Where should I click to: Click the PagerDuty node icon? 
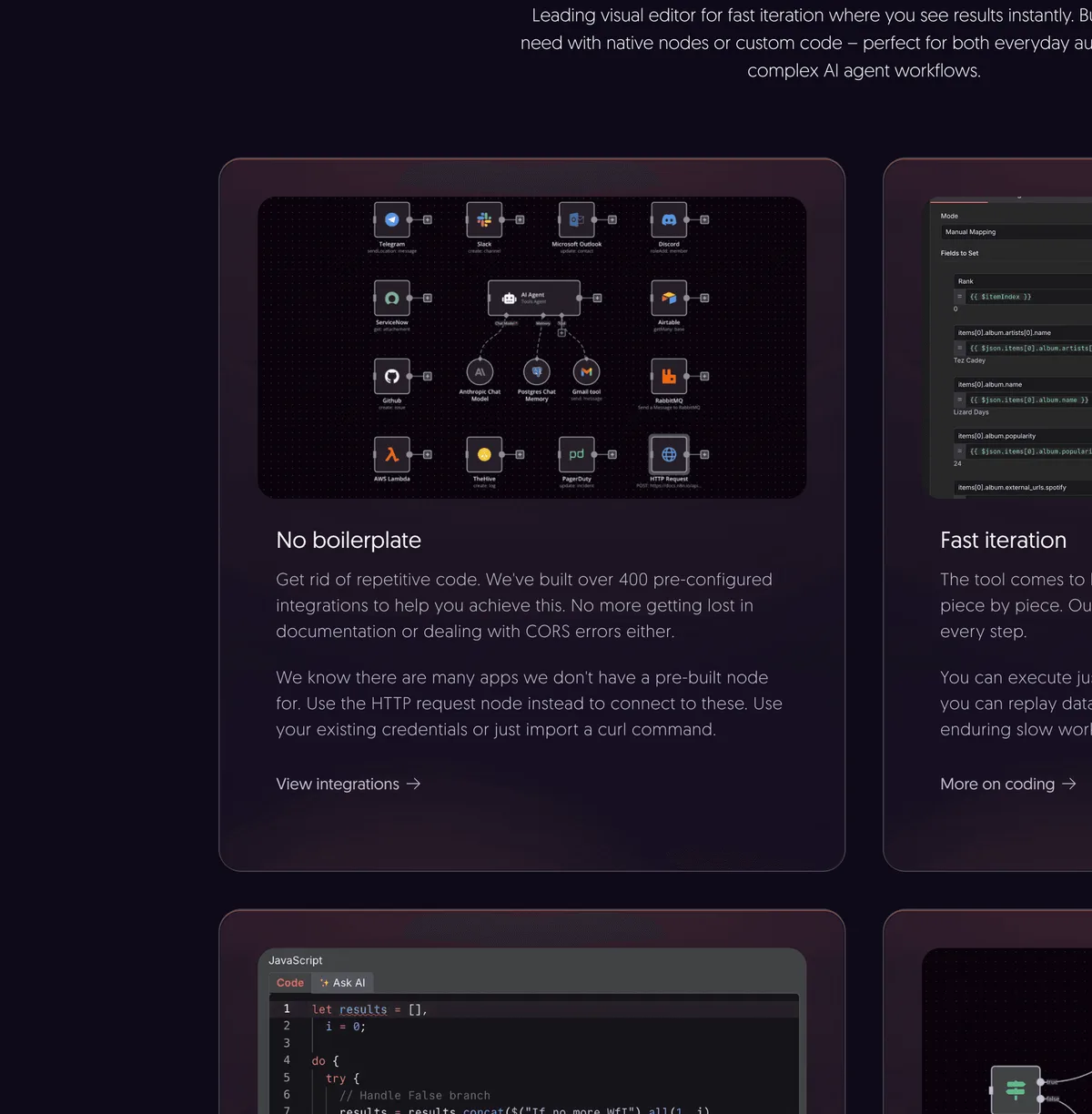coord(577,454)
